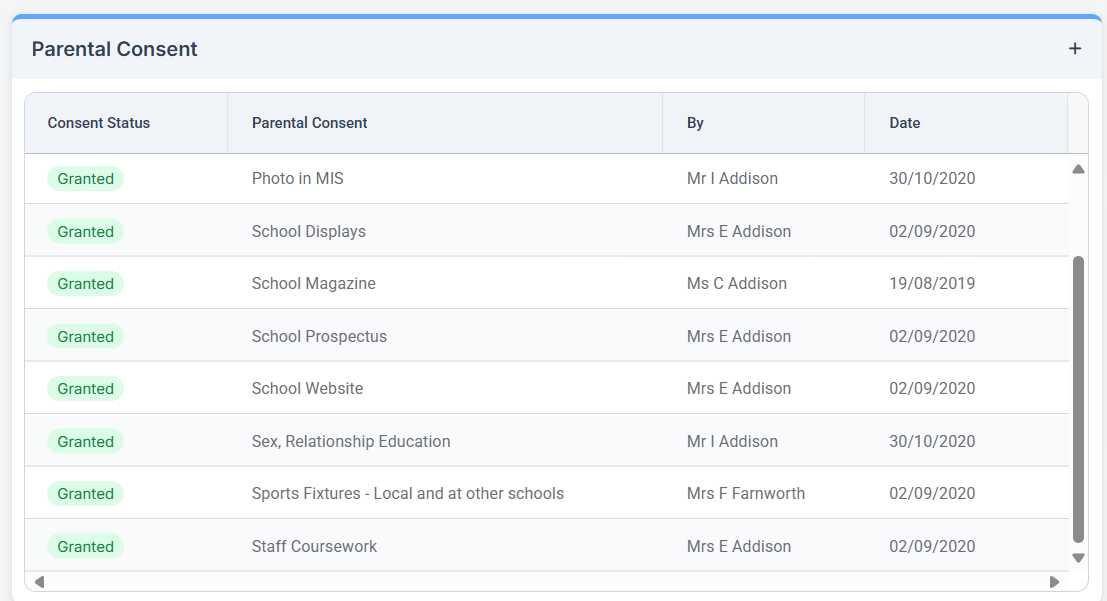
Task: Select the School Website consent
Action: (x=307, y=388)
